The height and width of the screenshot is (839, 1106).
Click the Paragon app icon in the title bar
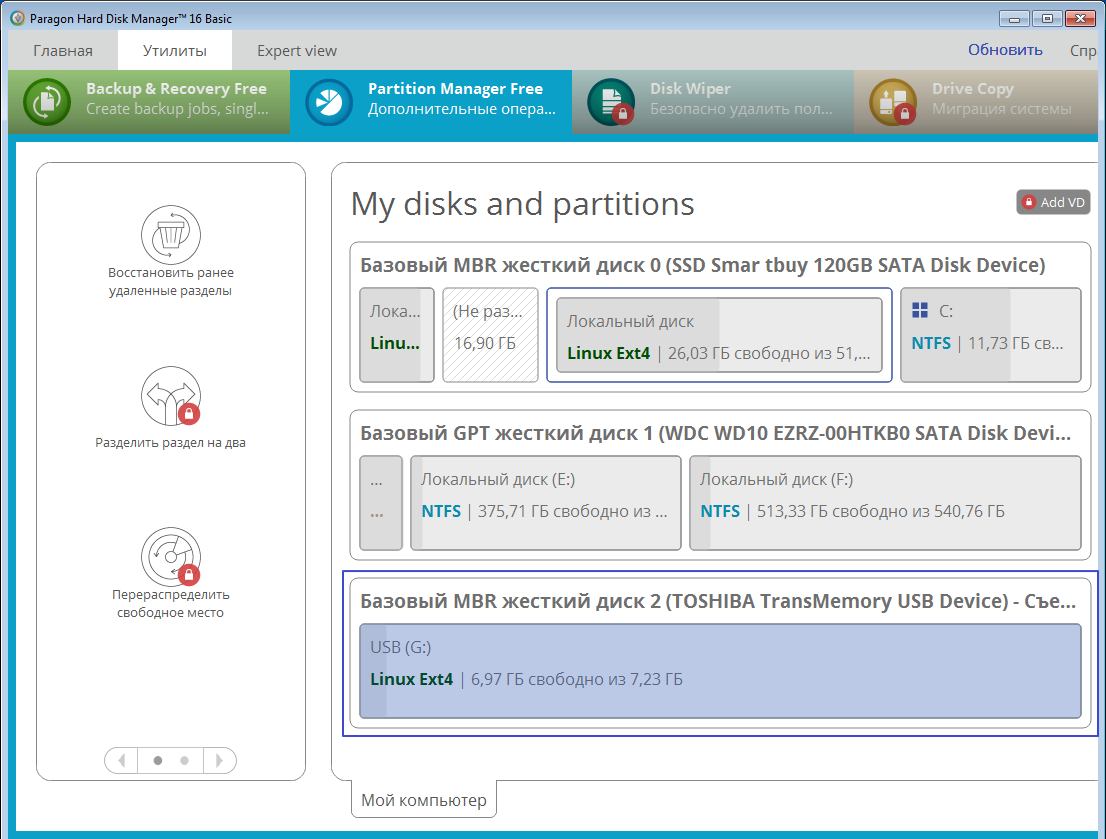click(18, 18)
